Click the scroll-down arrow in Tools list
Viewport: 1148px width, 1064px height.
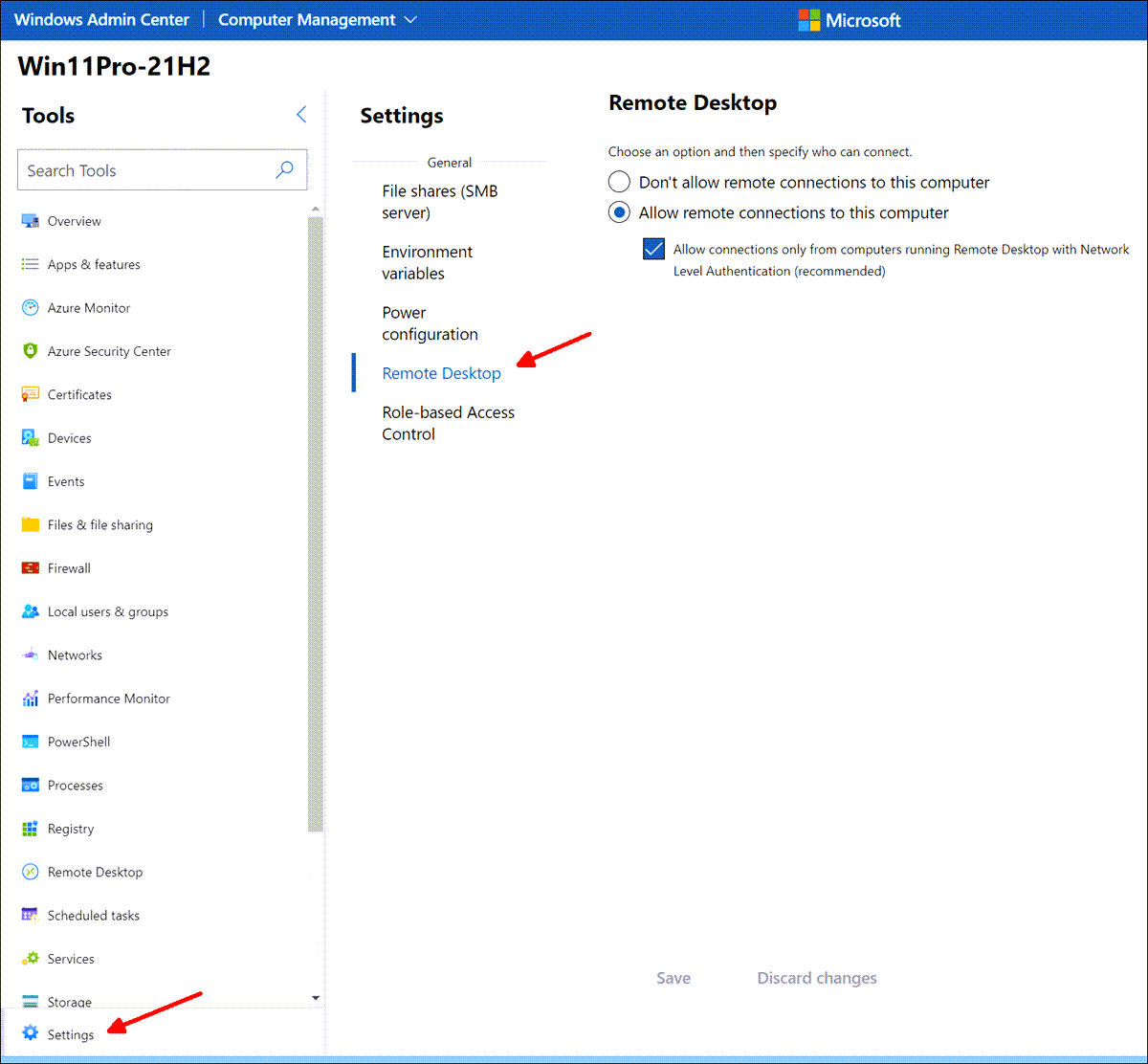pyautogui.click(x=315, y=997)
